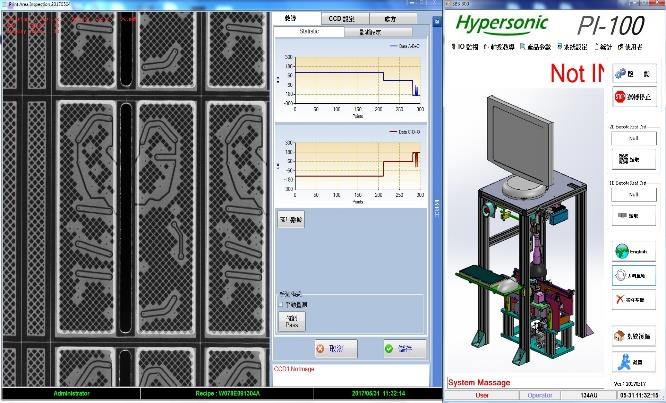Click the green check mark confirm button

[404, 348]
